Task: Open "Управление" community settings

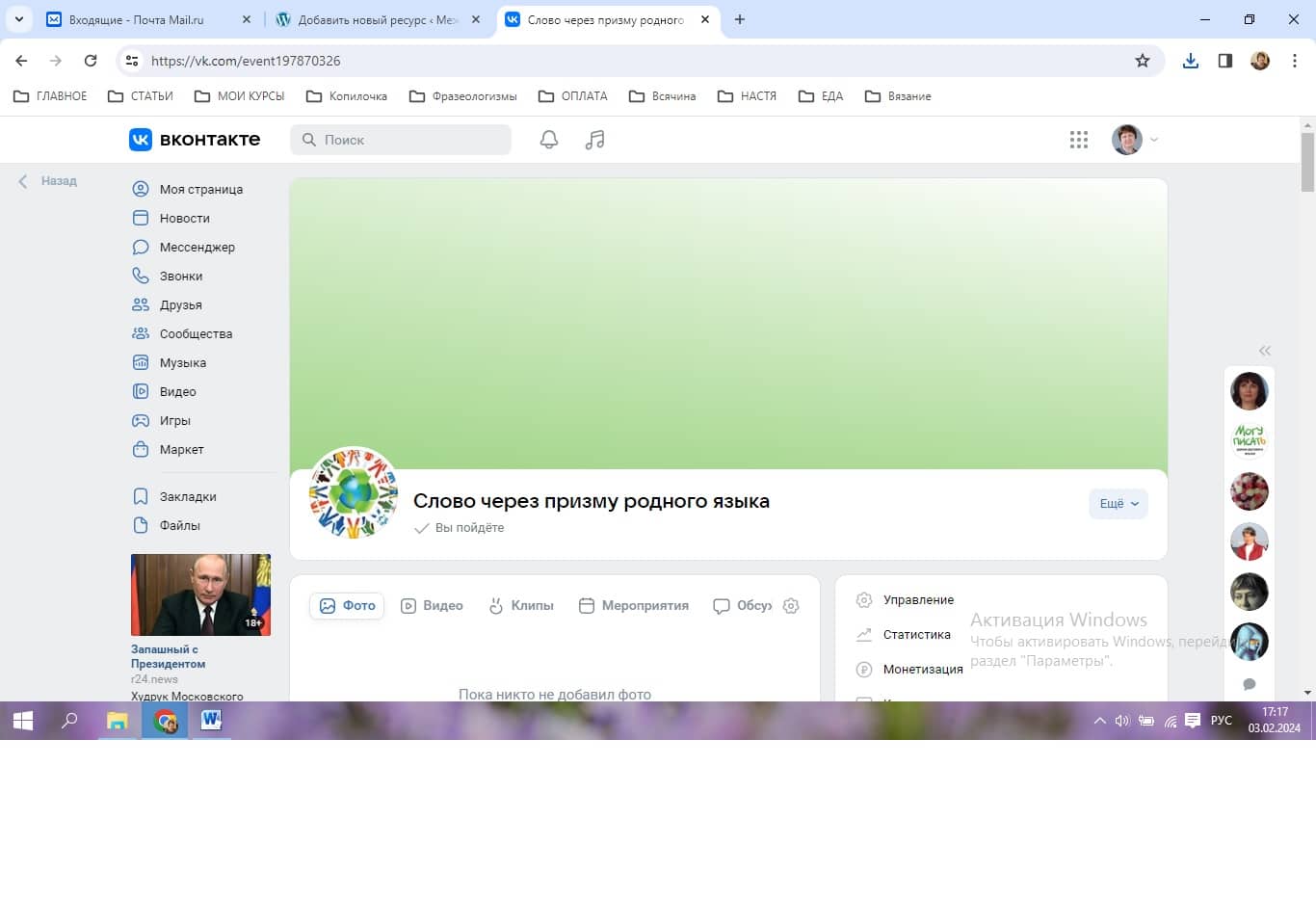Action: (917, 600)
